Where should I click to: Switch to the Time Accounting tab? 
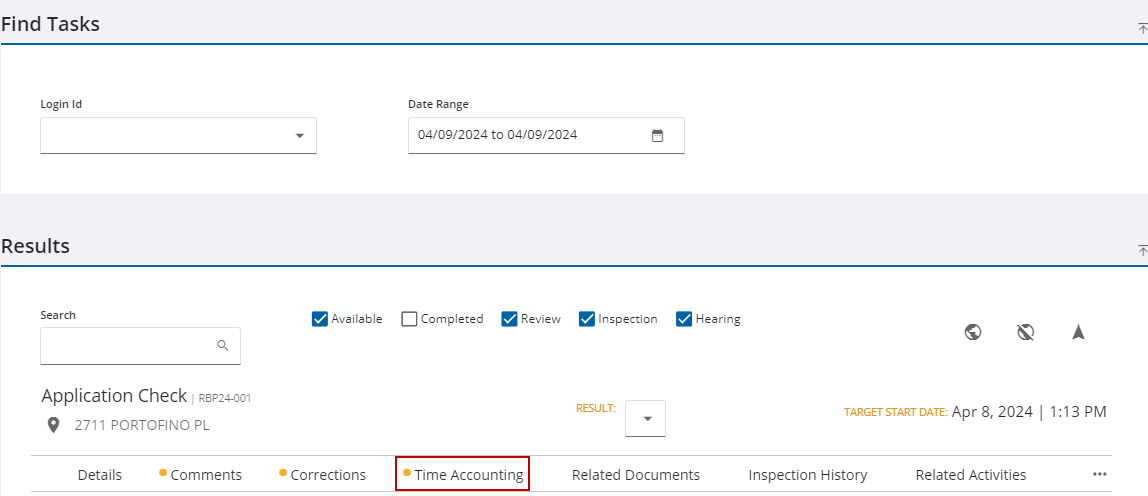(463, 475)
